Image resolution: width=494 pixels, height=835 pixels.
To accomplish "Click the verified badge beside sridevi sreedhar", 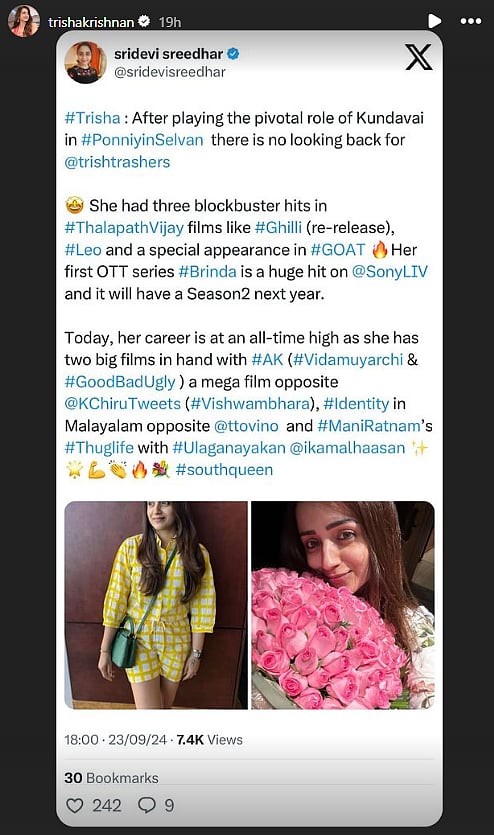I will coord(233,53).
